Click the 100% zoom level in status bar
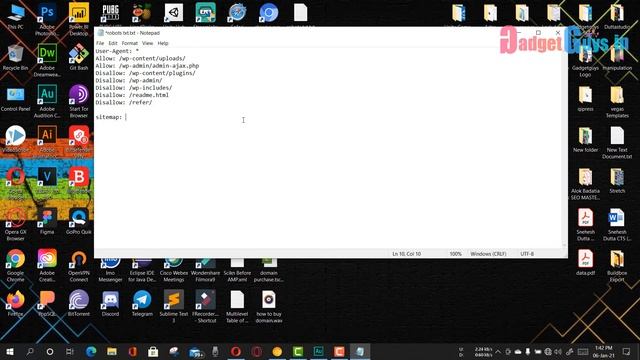 pos(456,254)
